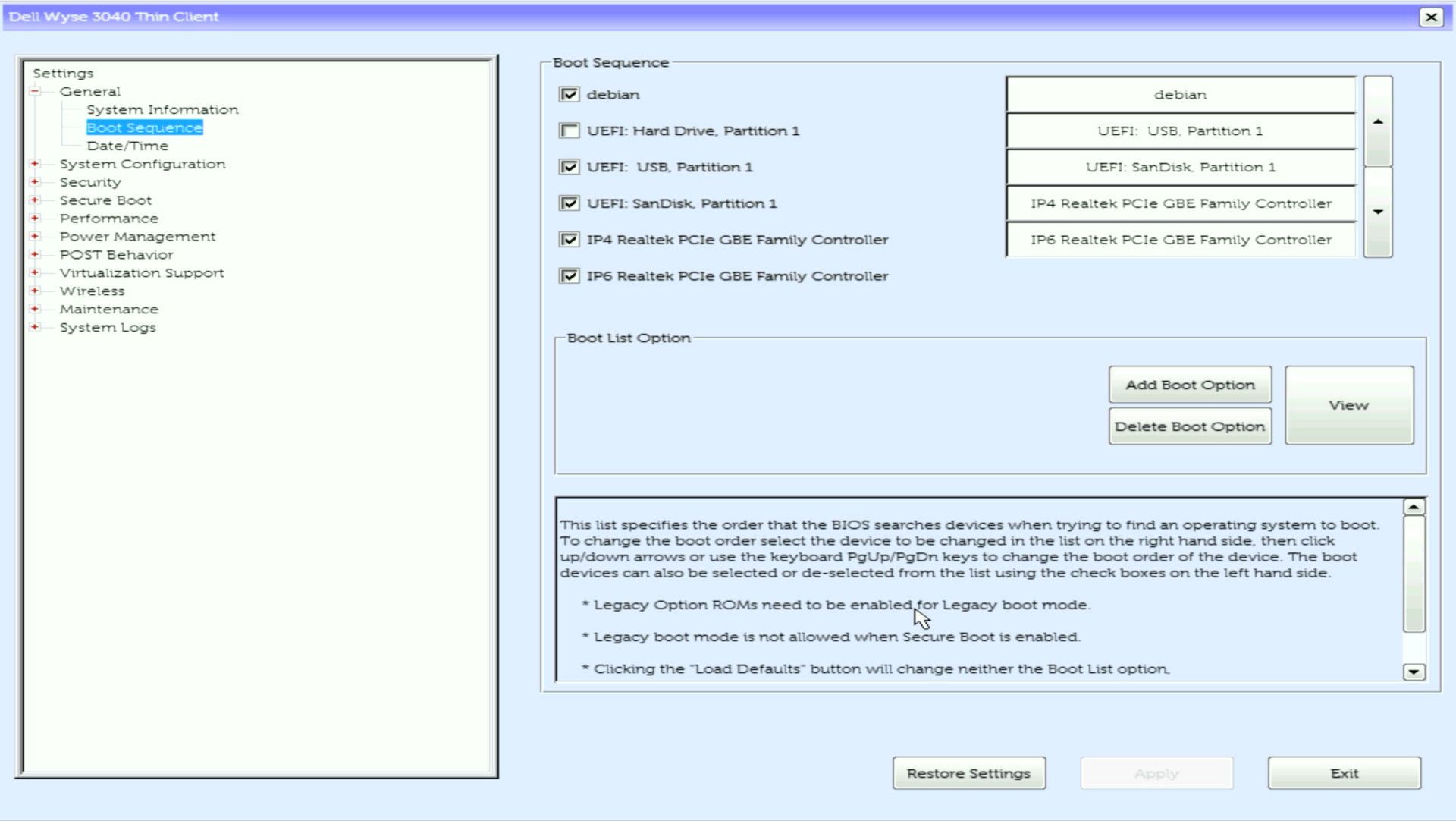
Task: Toggle UEFI: USB, Partition 1 checkbox
Action: pyautogui.click(x=569, y=167)
